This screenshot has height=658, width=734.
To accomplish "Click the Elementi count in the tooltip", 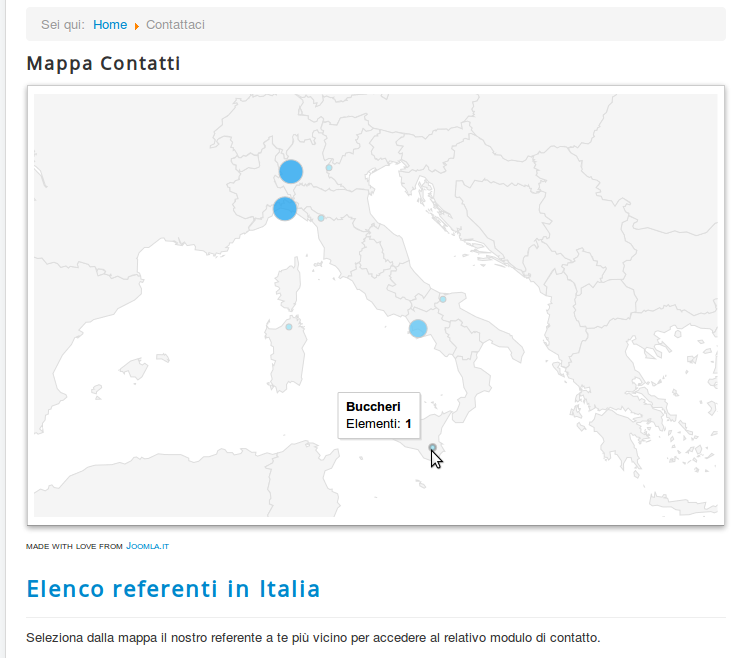I will click(379, 424).
